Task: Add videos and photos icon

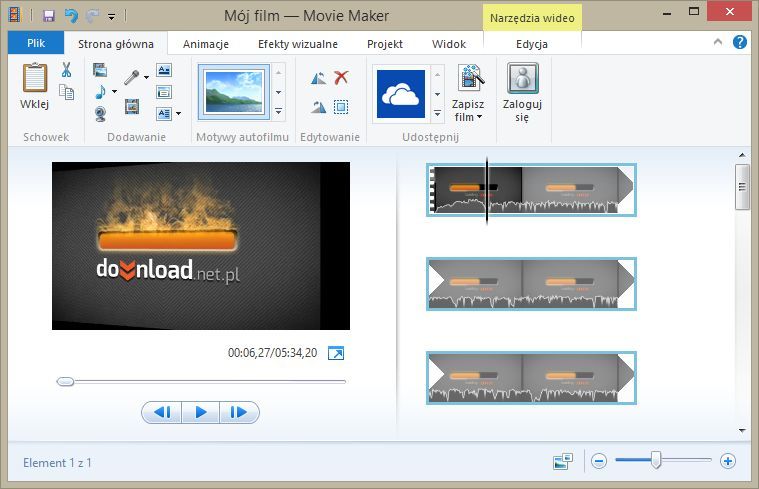Action: (100, 70)
